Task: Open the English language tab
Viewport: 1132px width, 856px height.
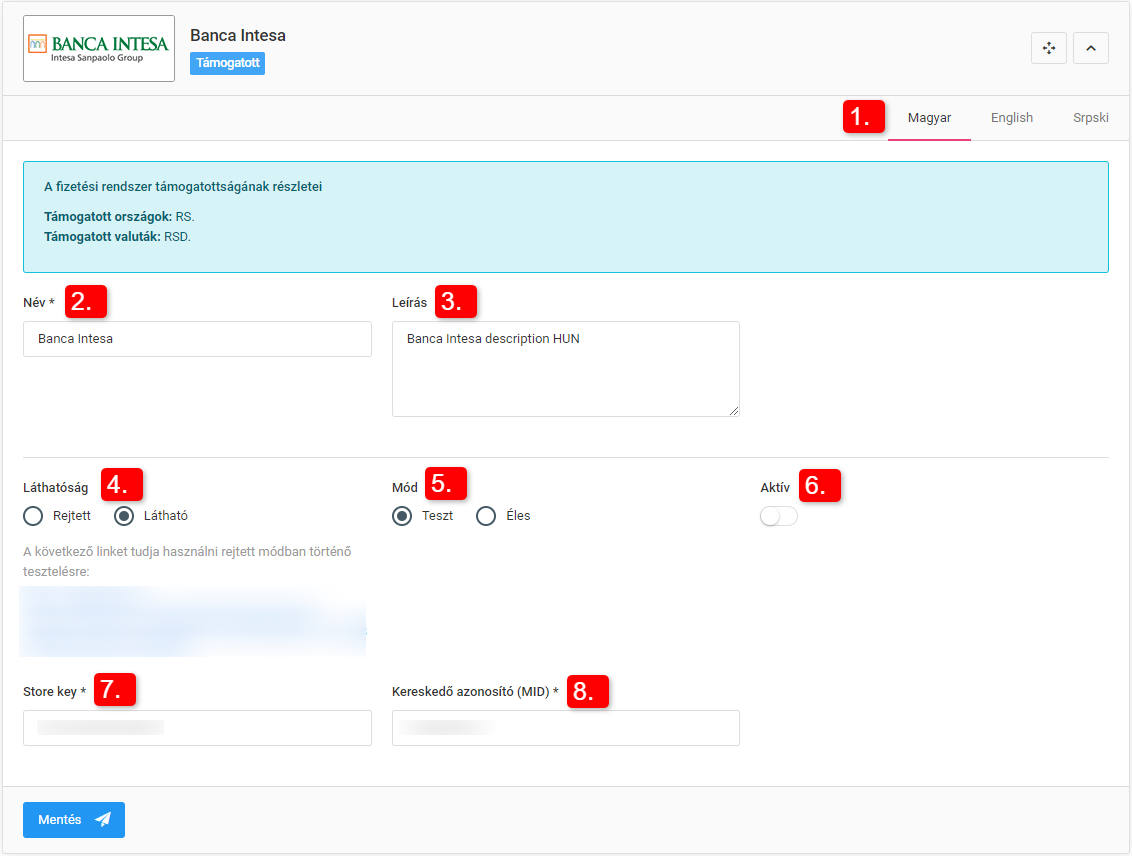Action: tap(1011, 118)
